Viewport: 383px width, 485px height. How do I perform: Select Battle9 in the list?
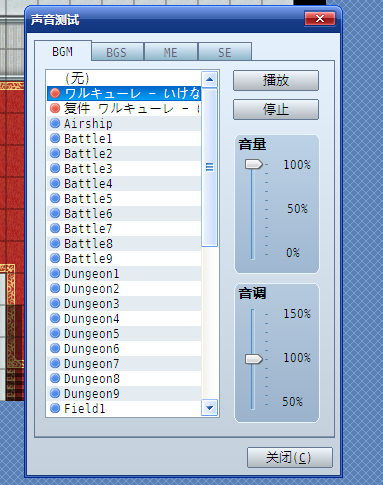tap(124, 258)
